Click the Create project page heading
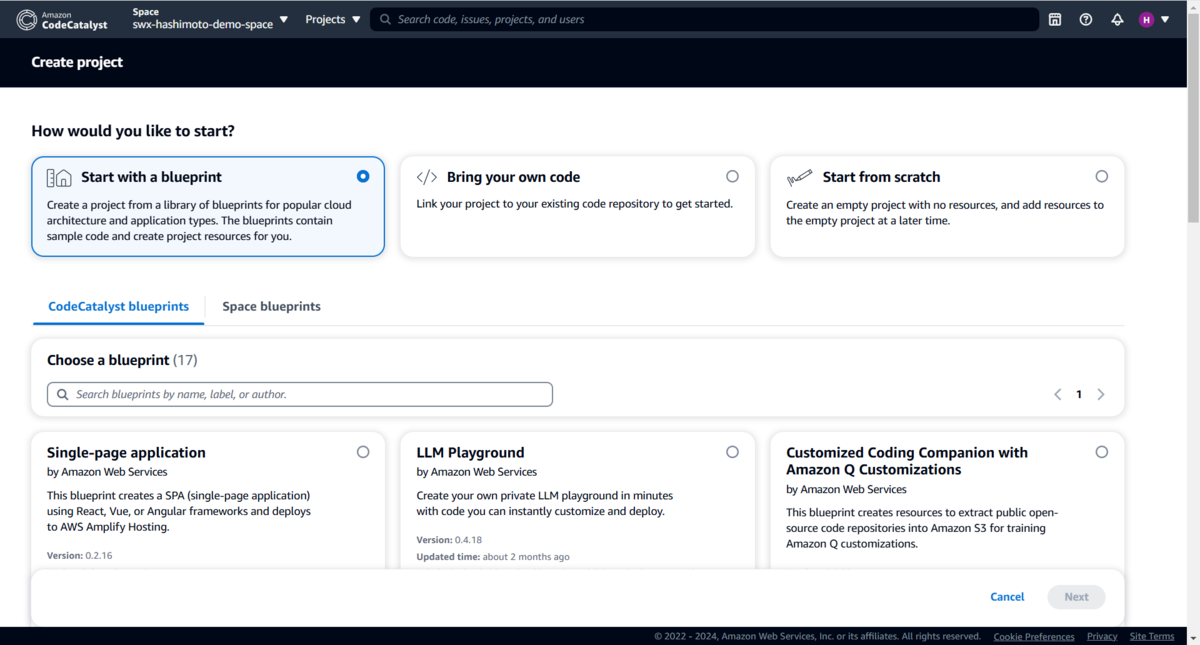This screenshot has width=1200, height=645. [77, 62]
